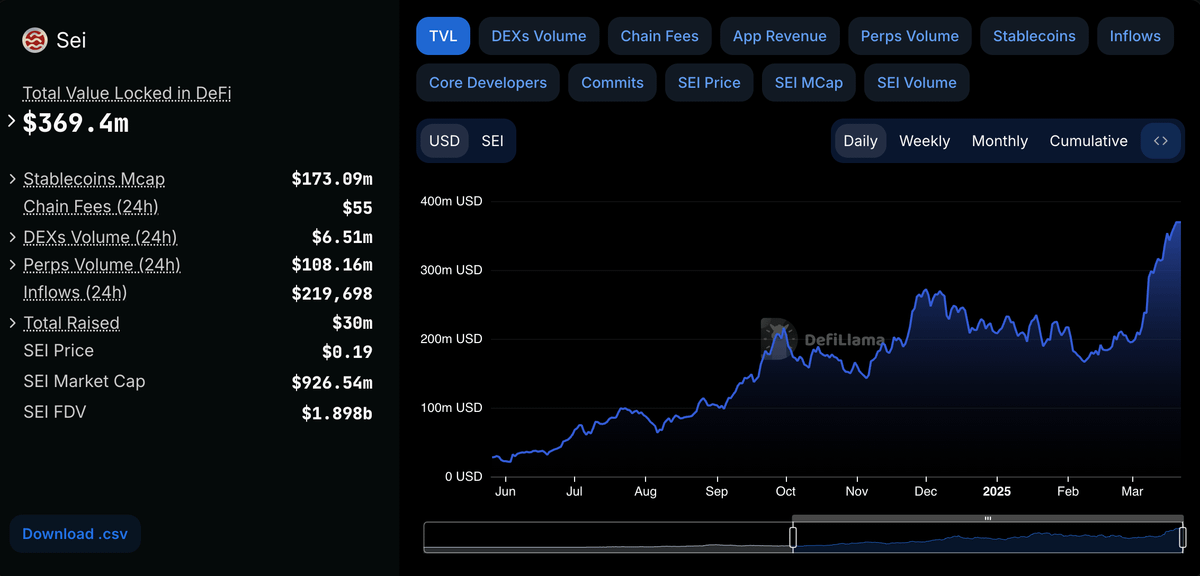This screenshot has height=576, width=1200.
Task: Click the $6.51m DEXs volume value
Action: [x=342, y=237]
